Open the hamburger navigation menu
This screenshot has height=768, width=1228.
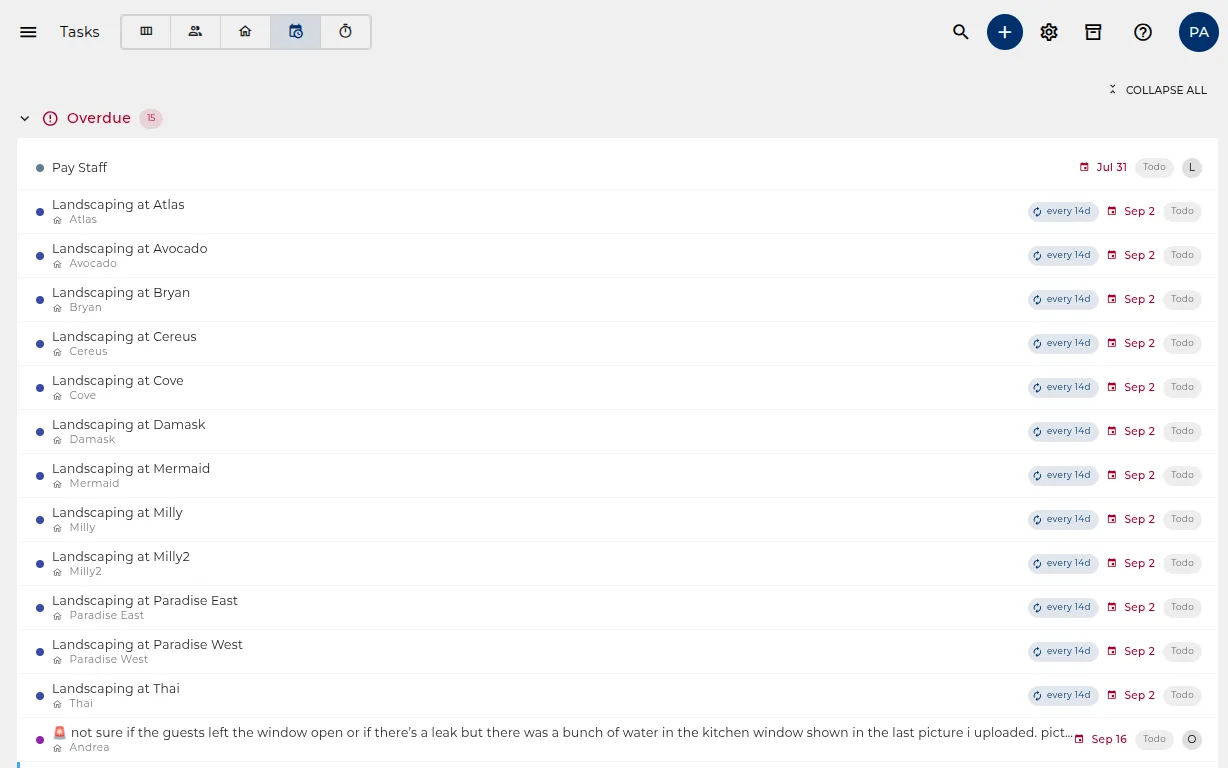pyautogui.click(x=28, y=32)
